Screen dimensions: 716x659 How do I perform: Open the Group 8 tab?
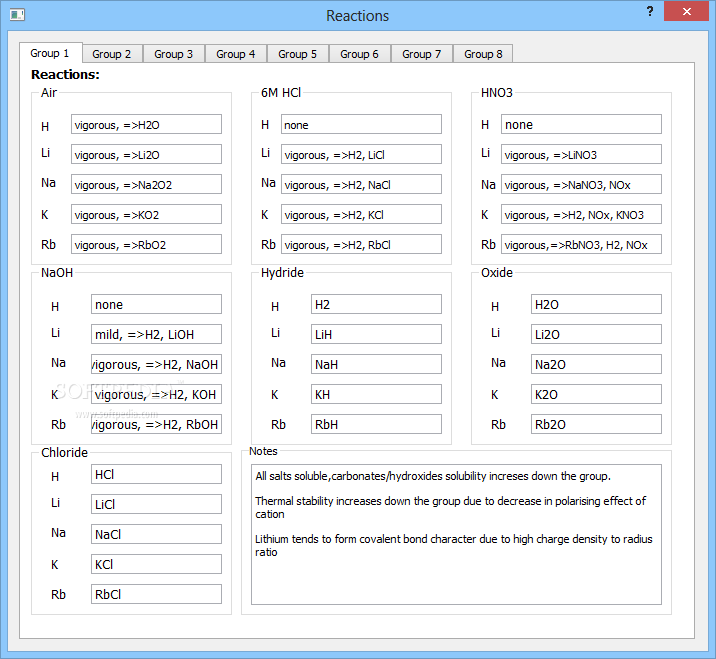pos(483,54)
